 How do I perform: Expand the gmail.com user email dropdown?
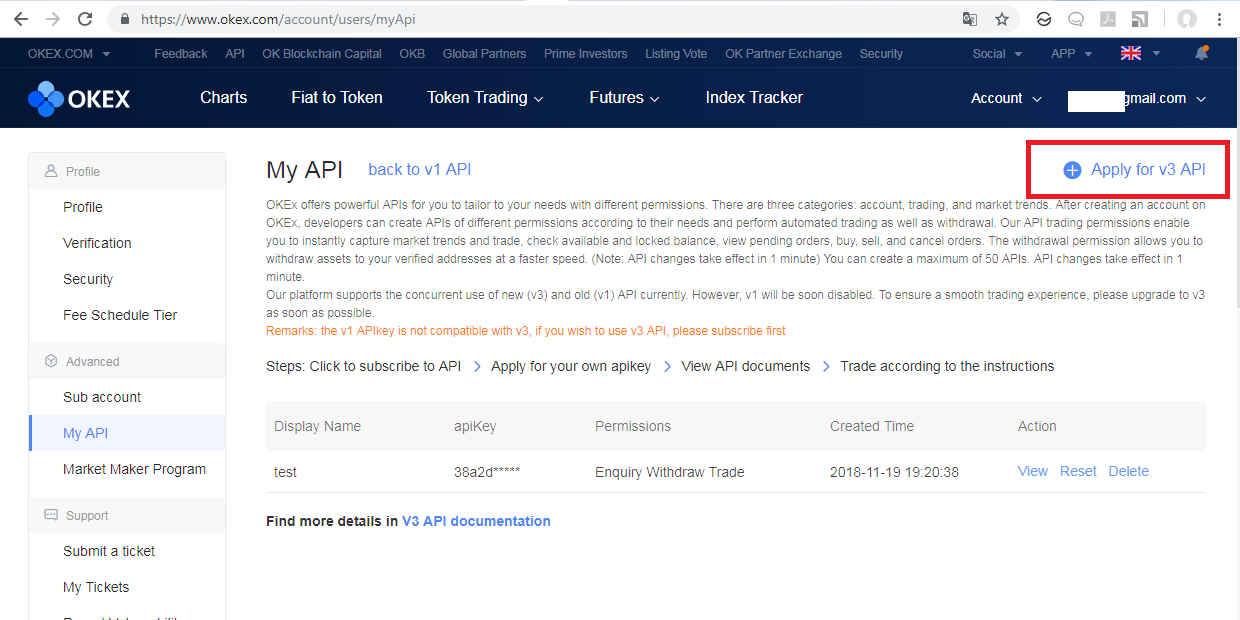pyautogui.click(x=1137, y=98)
